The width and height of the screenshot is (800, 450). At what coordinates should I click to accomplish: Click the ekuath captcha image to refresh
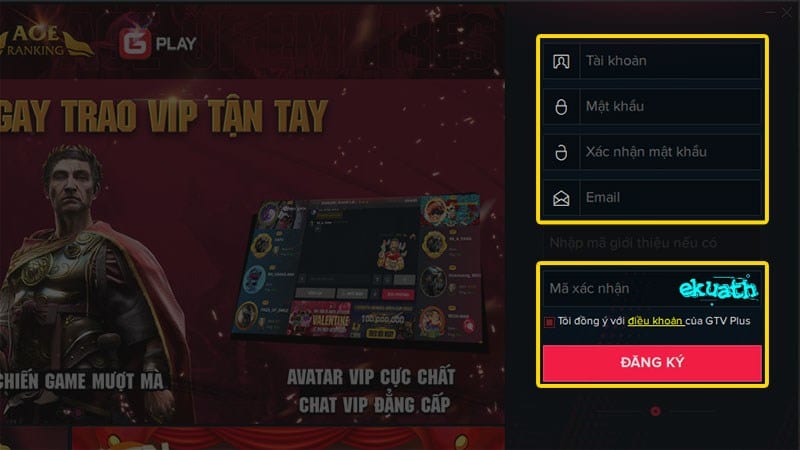click(x=718, y=288)
